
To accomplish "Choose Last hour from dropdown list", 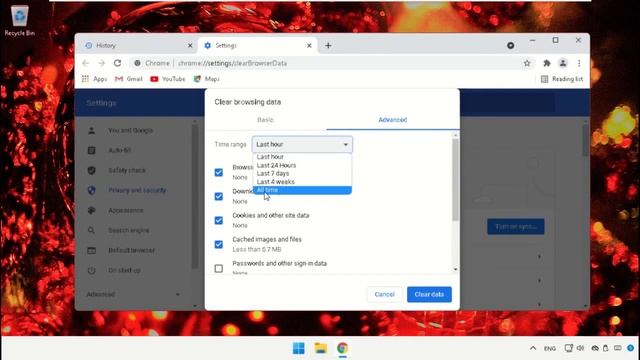I will coord(302,157).
